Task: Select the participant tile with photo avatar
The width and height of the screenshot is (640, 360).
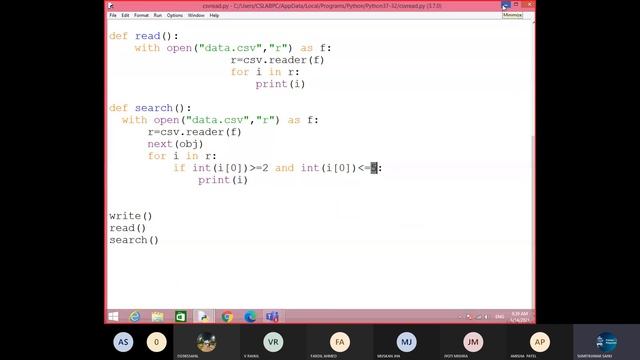Action: click(x=207, y=342)
